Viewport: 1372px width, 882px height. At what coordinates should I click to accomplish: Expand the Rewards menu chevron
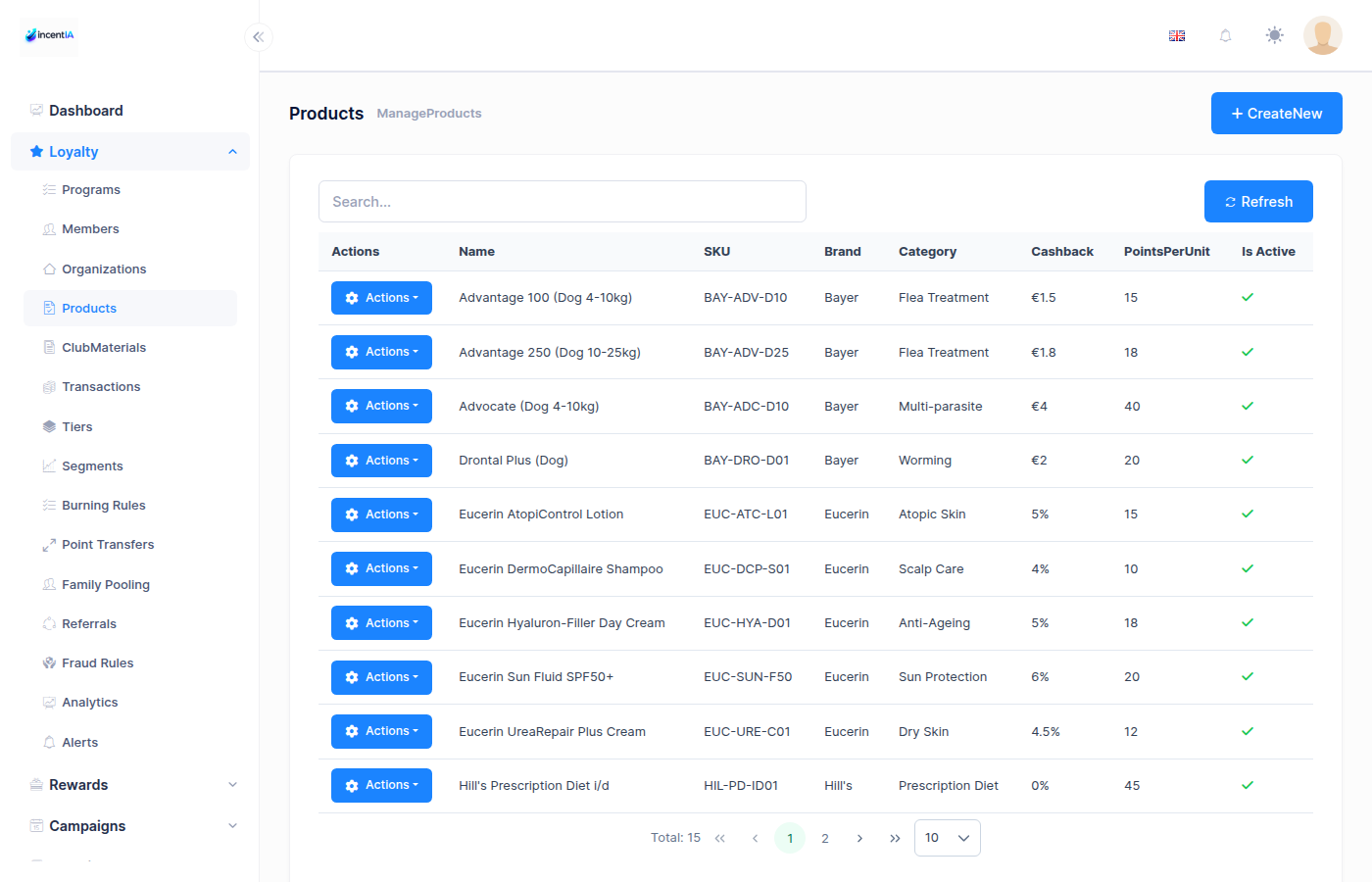[x=232, y=785]
